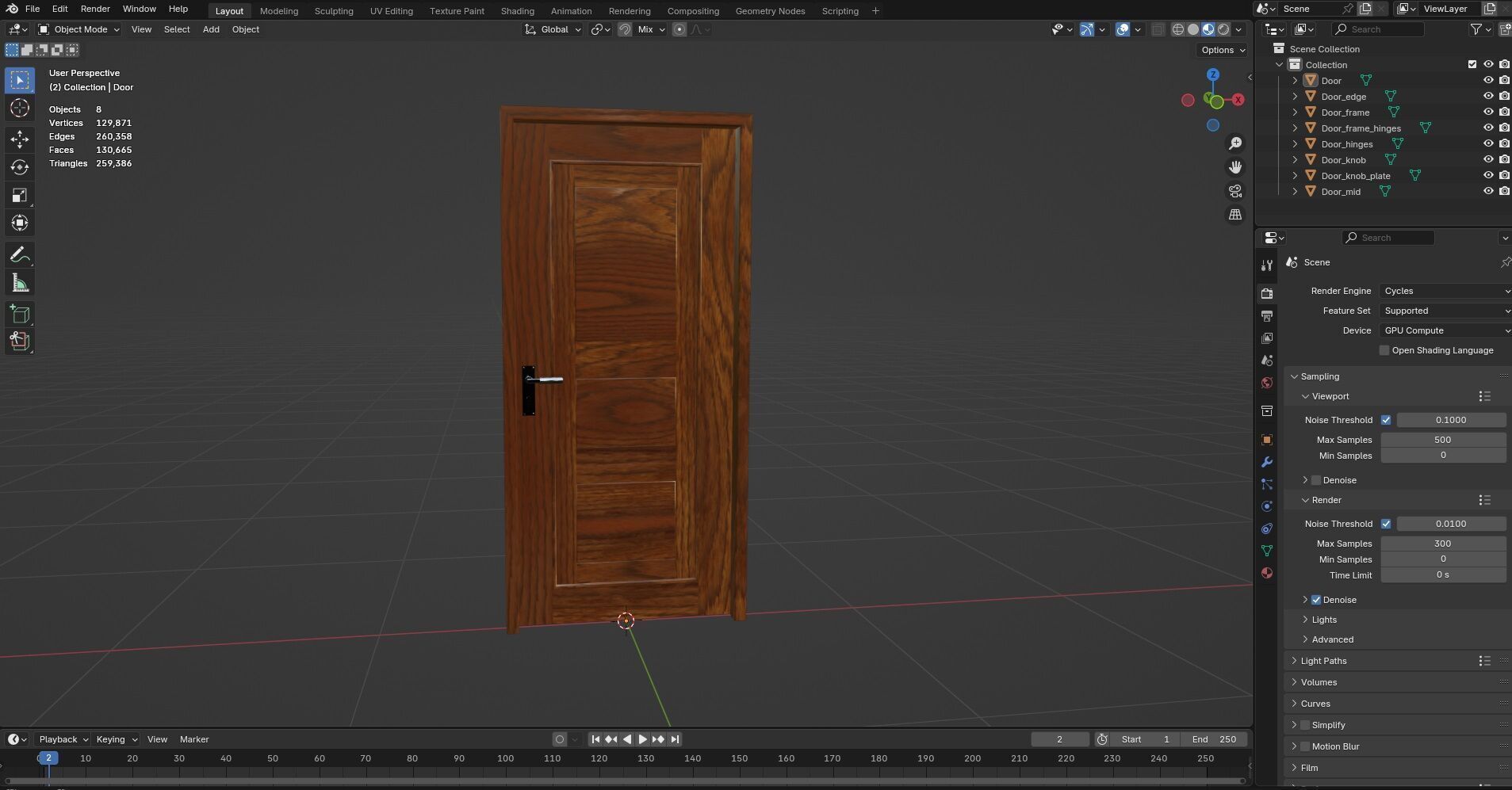Image resolution: width=1512 pixels, height=790 pixels.
Task: Disable Render Denoise checkbox
Action: click(1316, 600)
